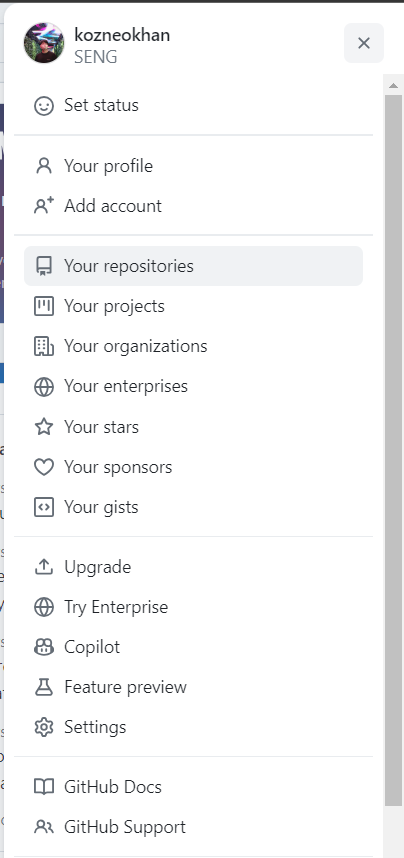This screenshot has width=404, height=858.
Task: Choose Try Enterprise menu entry
Action: tap(193, 607)
